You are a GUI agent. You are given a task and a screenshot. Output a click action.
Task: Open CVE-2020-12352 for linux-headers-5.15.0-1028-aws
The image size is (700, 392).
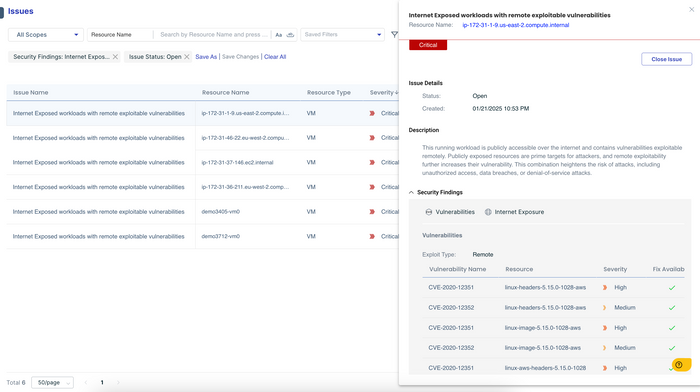(451, 308)
